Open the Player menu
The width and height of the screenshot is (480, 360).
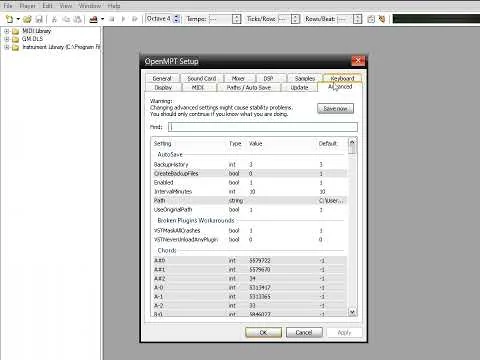point(28,6)
